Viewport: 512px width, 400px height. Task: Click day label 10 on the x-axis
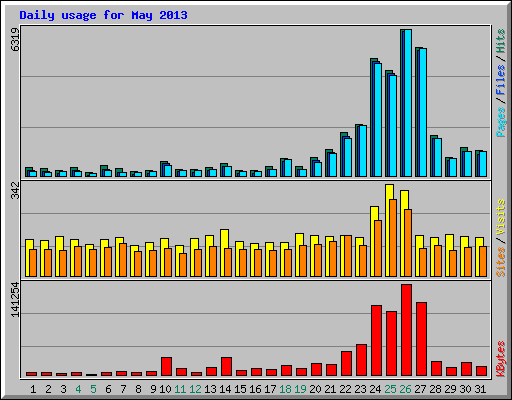click(165, 389)
